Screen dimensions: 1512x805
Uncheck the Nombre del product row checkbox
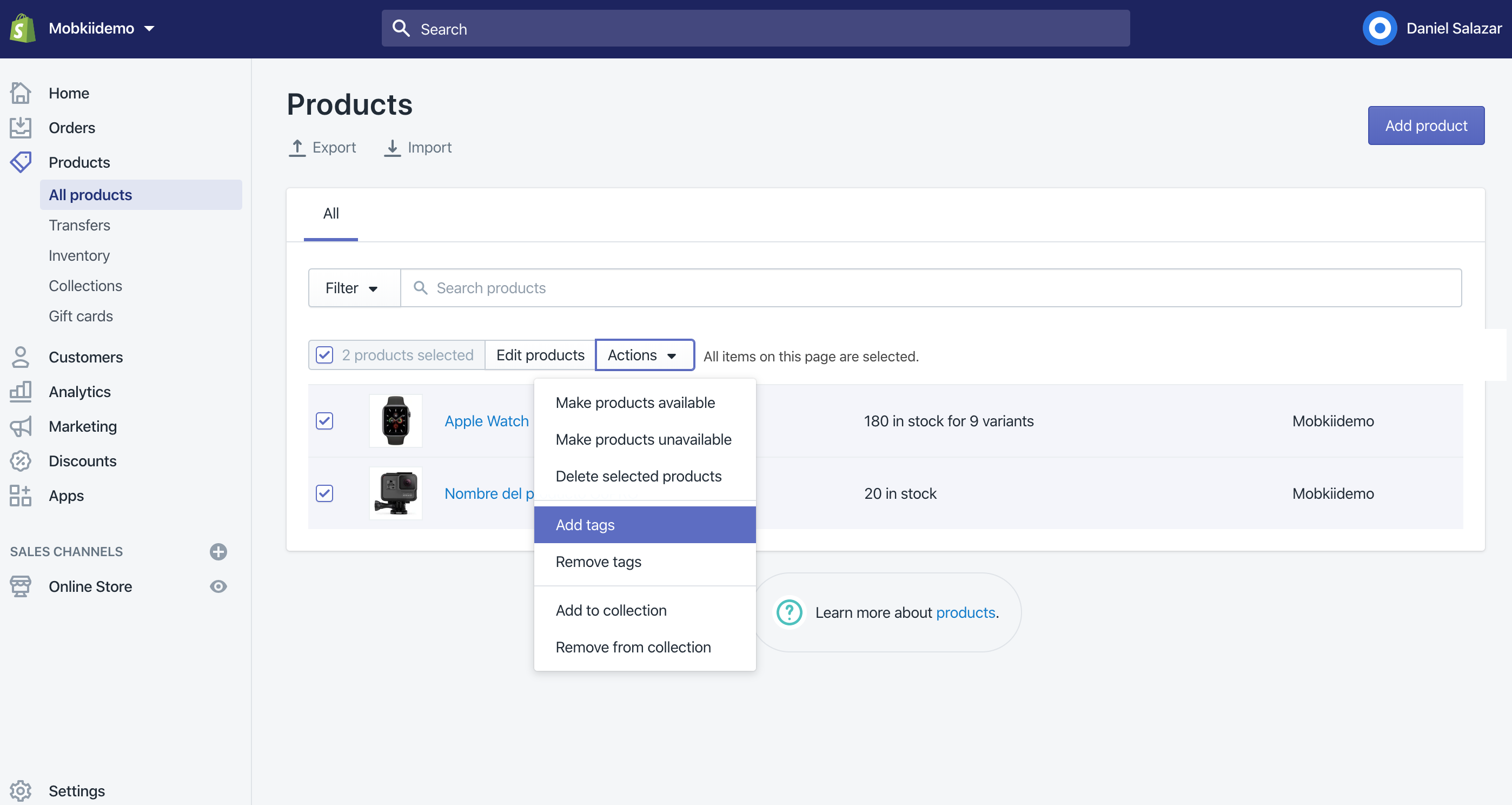[x=324, y=493]
